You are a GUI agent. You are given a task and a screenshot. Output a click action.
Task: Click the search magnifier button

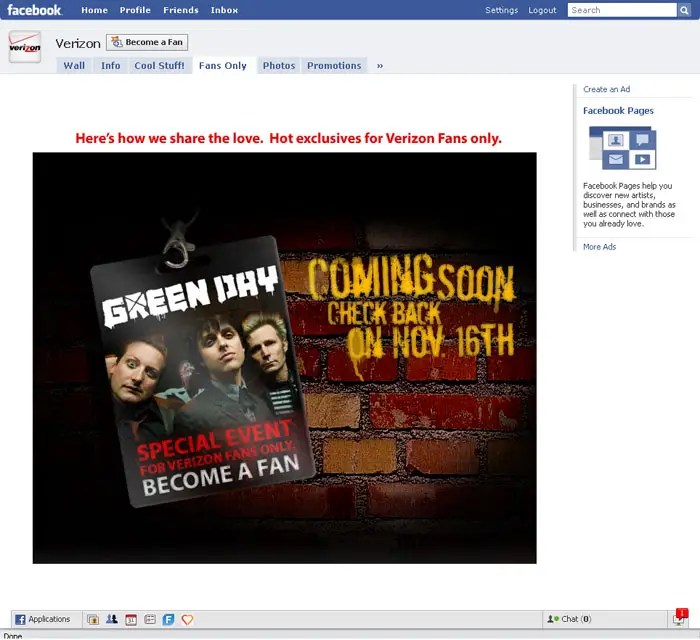click(684, 10)
